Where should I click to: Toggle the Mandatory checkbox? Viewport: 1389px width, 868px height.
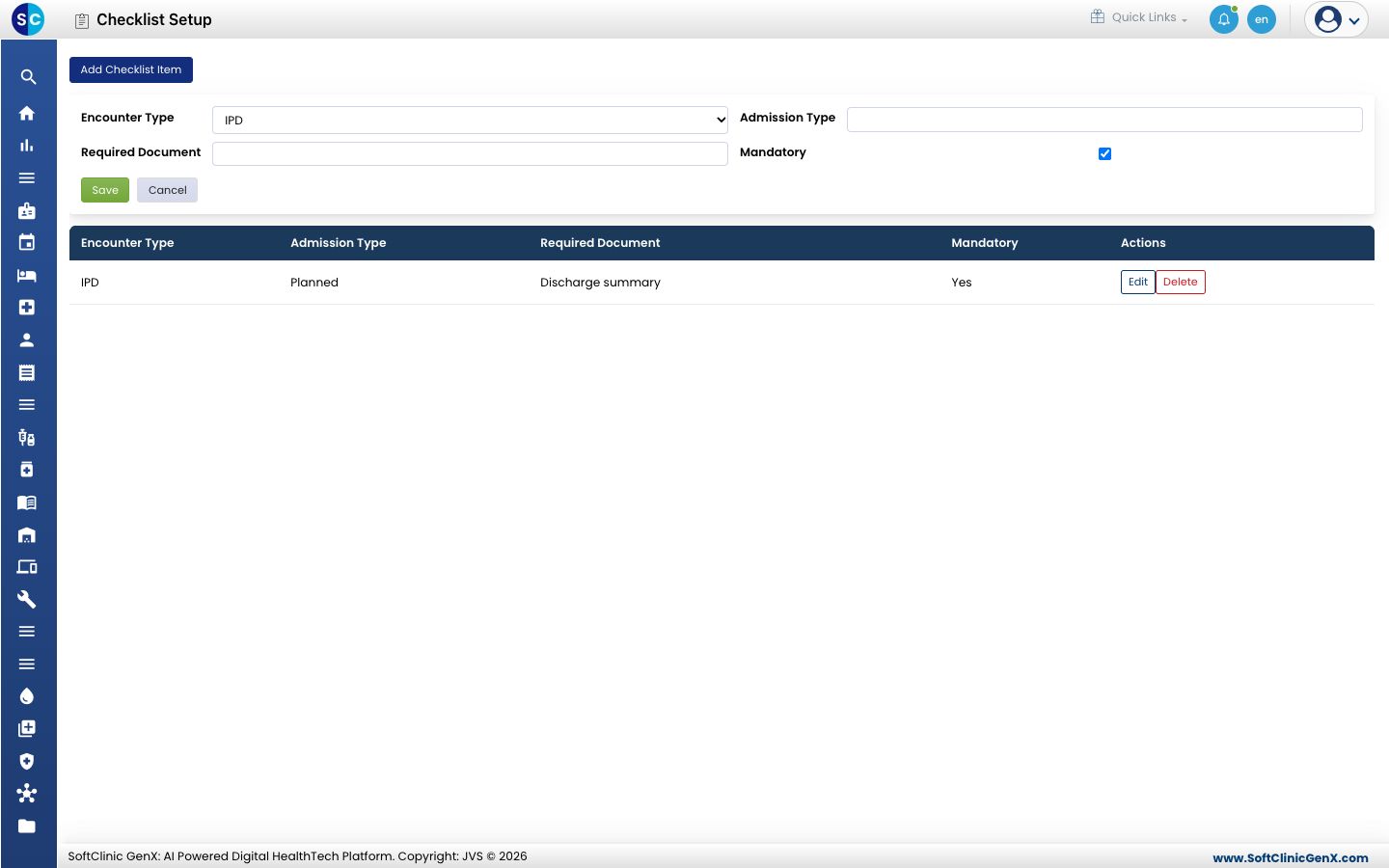click(1104, 153)
